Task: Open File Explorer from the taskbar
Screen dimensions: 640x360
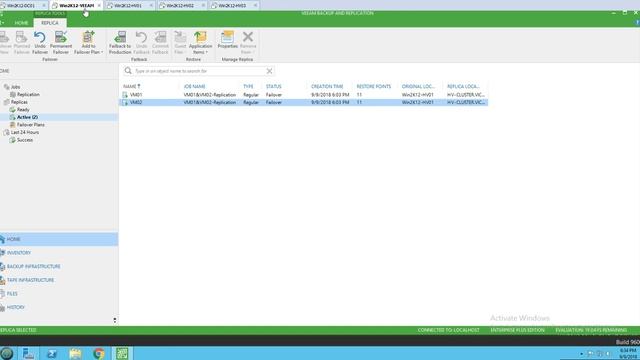Action: click(x=76, y=353)
